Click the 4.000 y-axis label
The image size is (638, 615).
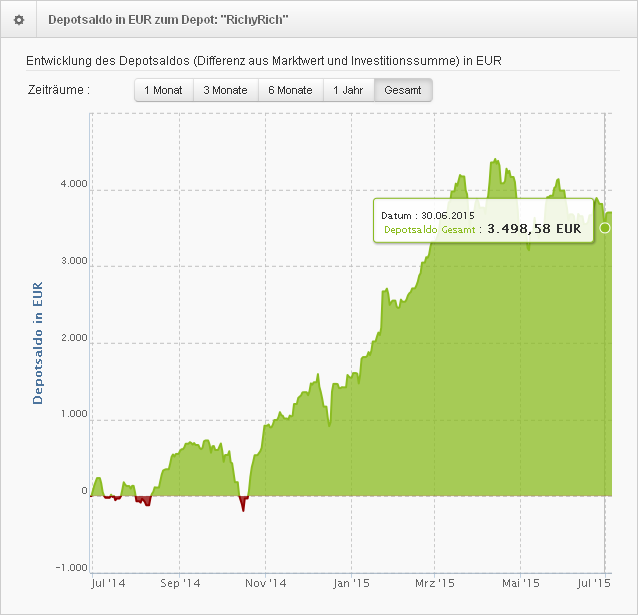(72, 189)
